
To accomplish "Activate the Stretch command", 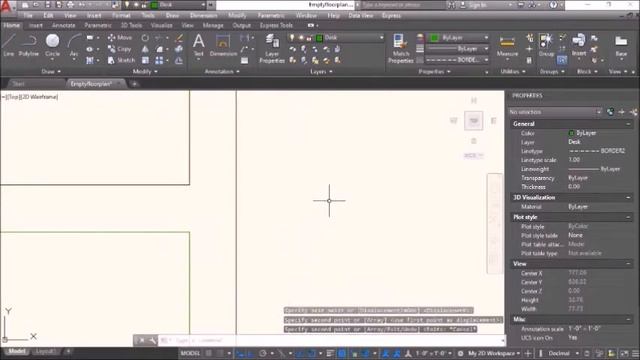I will click(x=121, y=60).
